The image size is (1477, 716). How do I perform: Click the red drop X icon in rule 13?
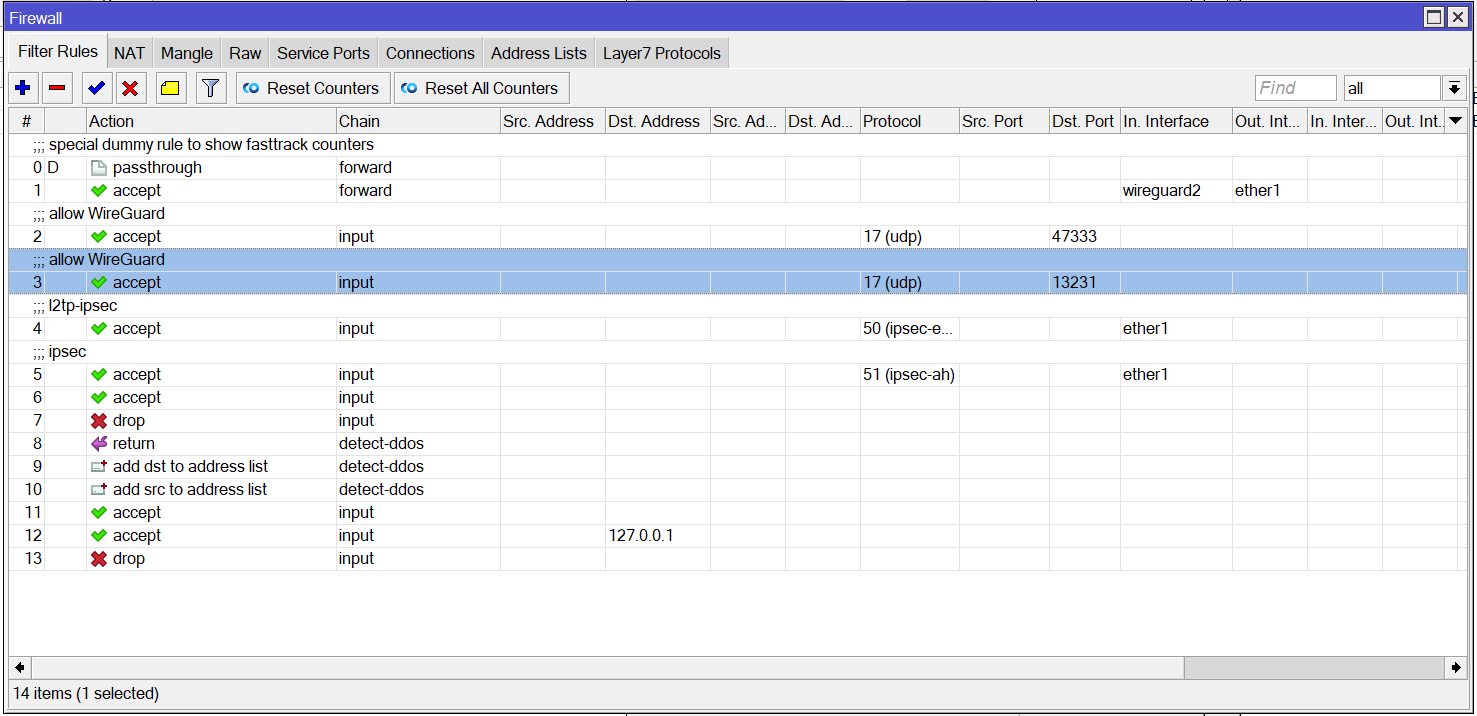click(99, 559)
